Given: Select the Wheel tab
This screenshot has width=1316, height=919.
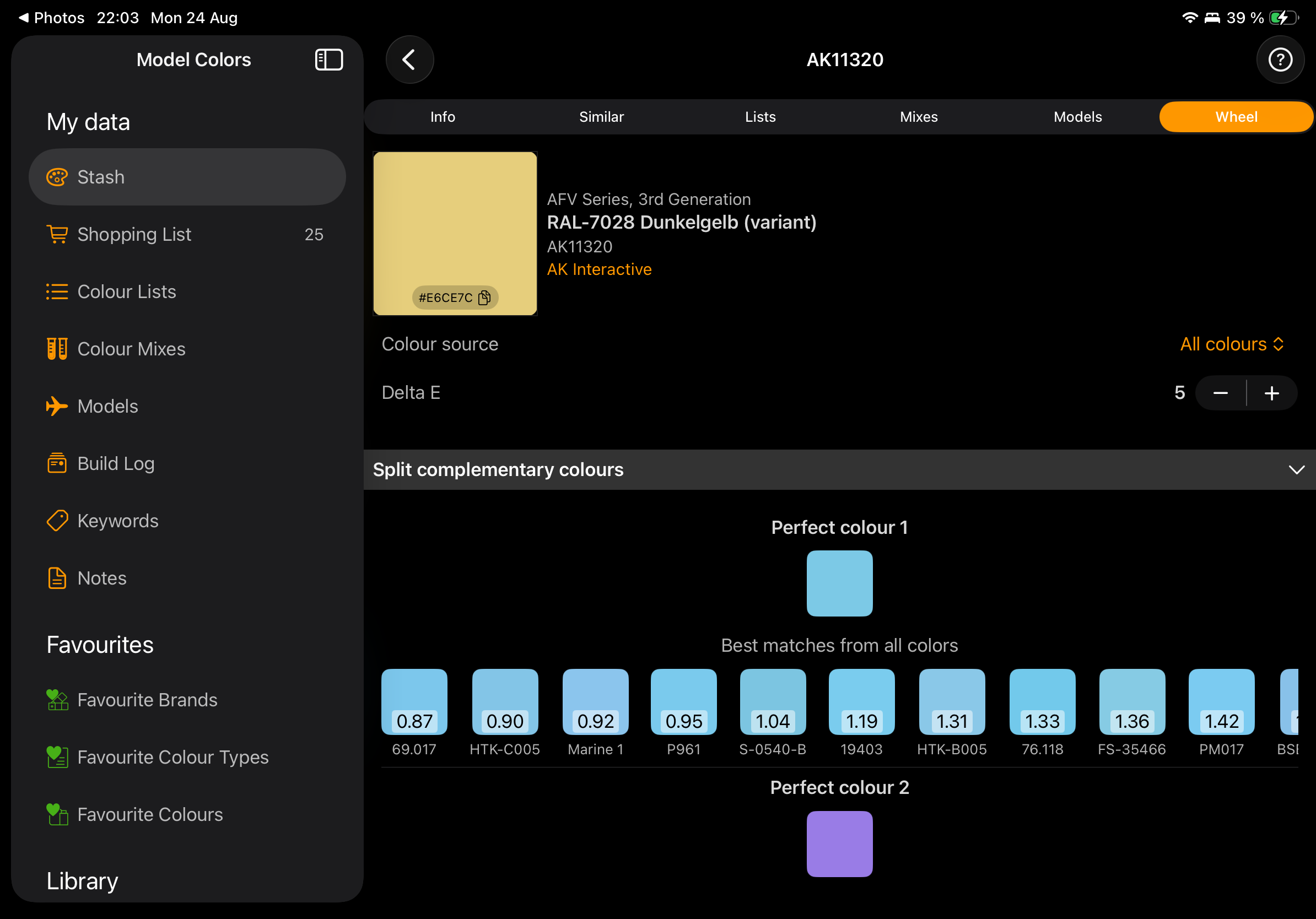Looking at the screenshot, I should [x=1236, y=117].
